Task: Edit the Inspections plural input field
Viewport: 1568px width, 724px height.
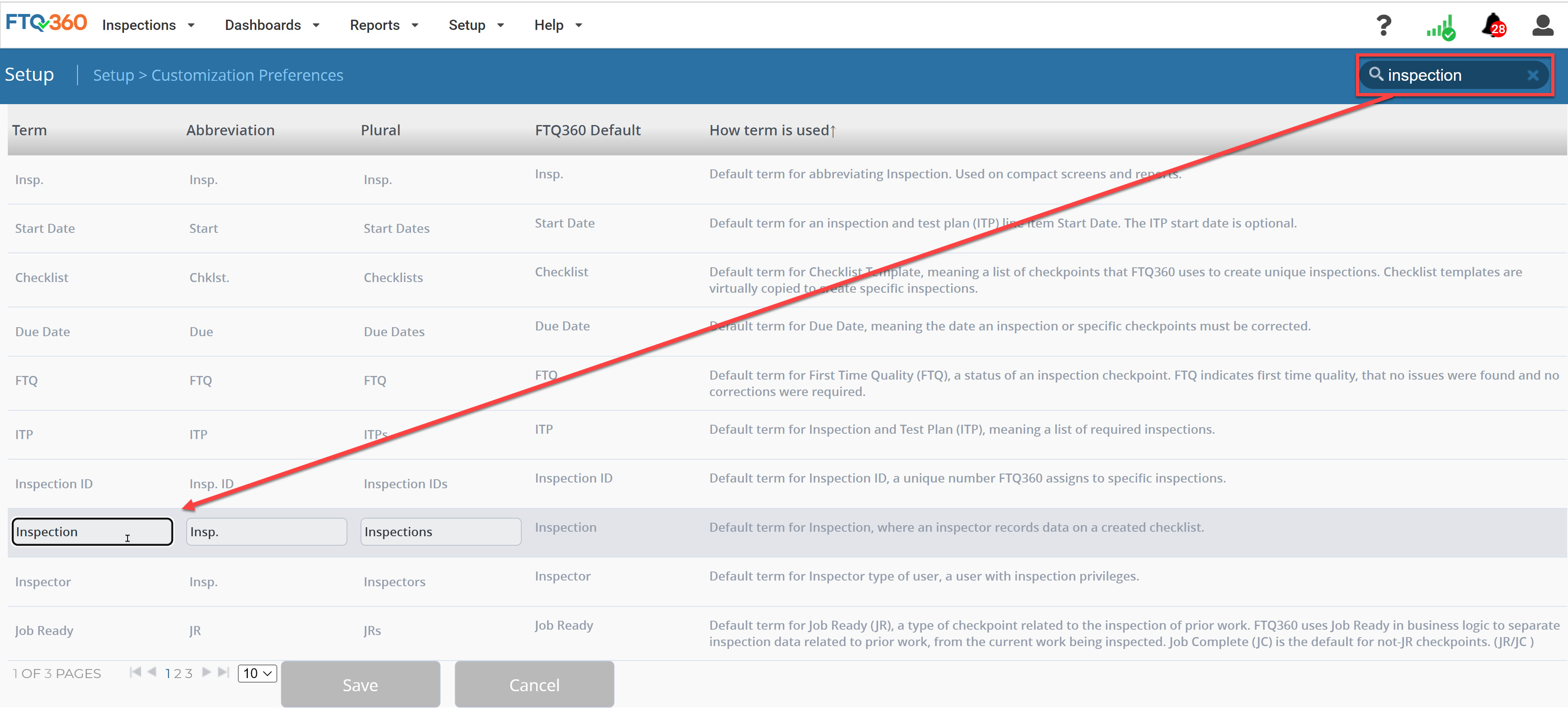Action: (x=441, y=532)
